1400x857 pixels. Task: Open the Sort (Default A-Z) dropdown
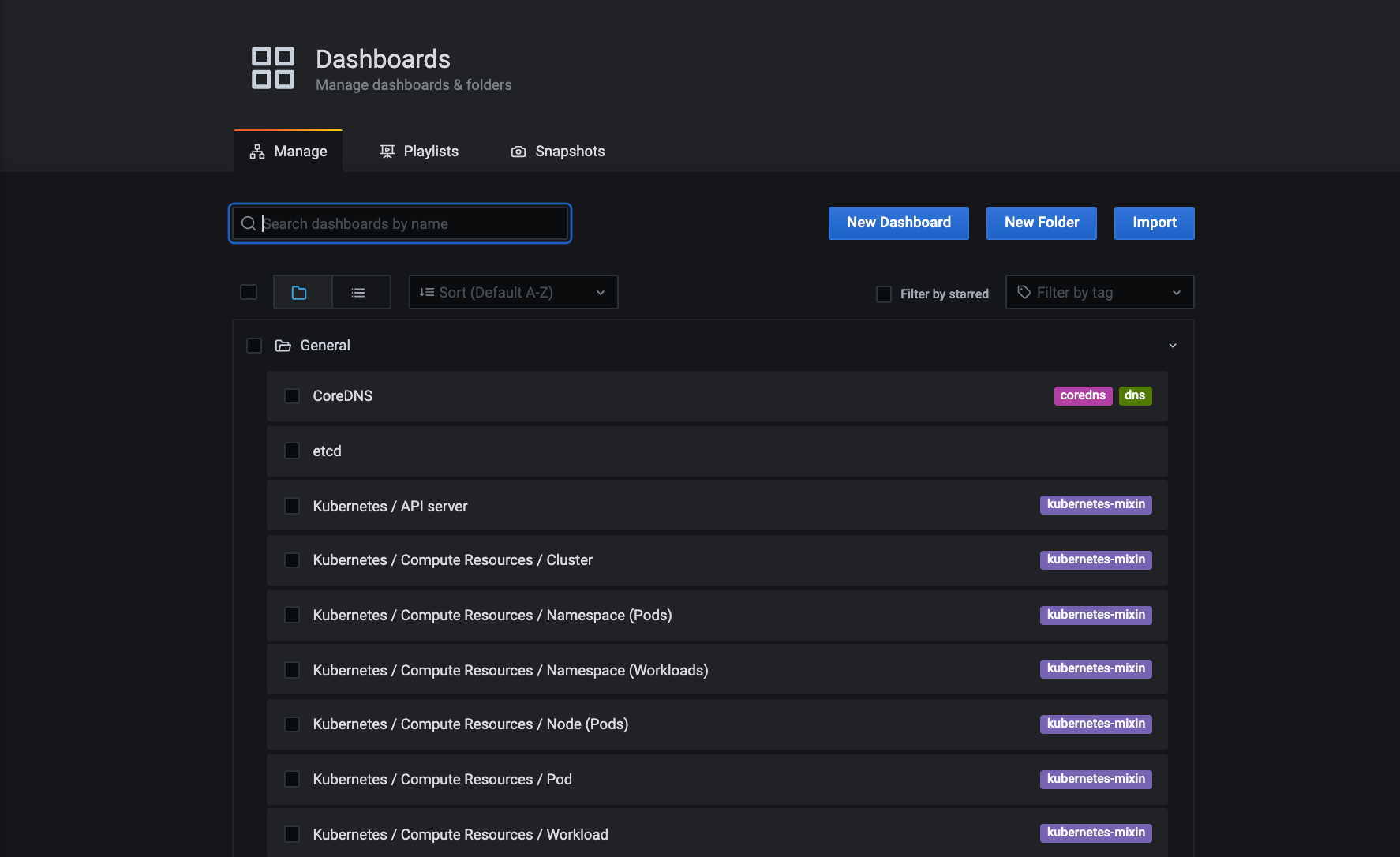(514, 292)
